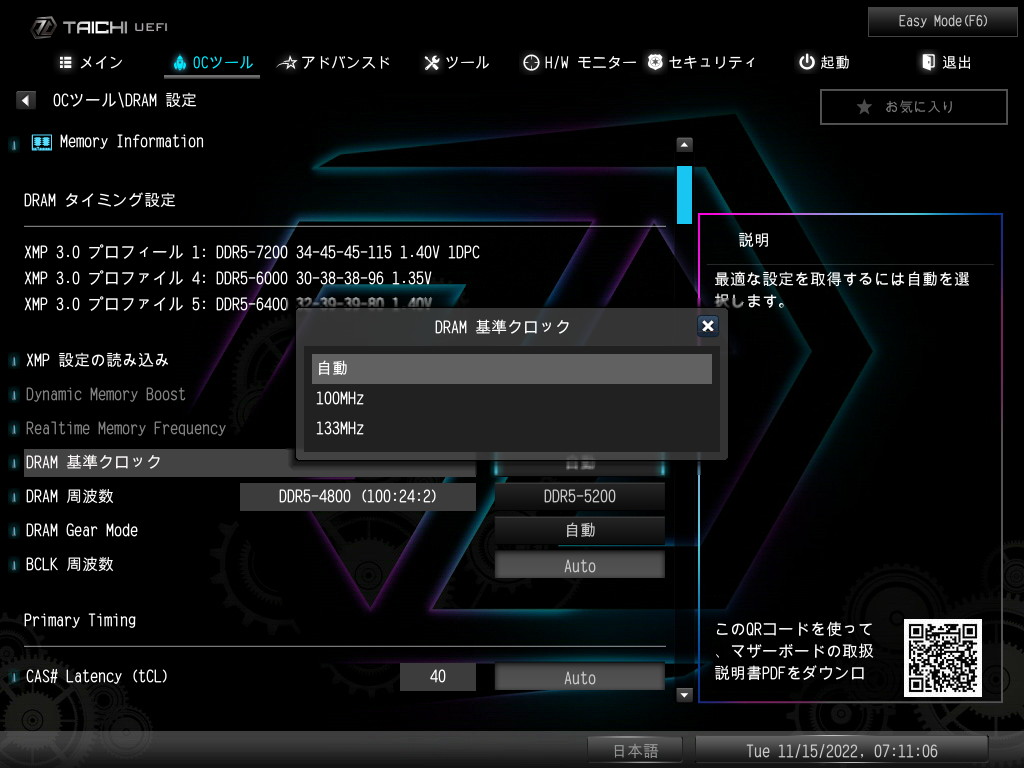Open the セキュリティ tab
This screenshot has height=768, width=1024.
(x=701, y=63)
